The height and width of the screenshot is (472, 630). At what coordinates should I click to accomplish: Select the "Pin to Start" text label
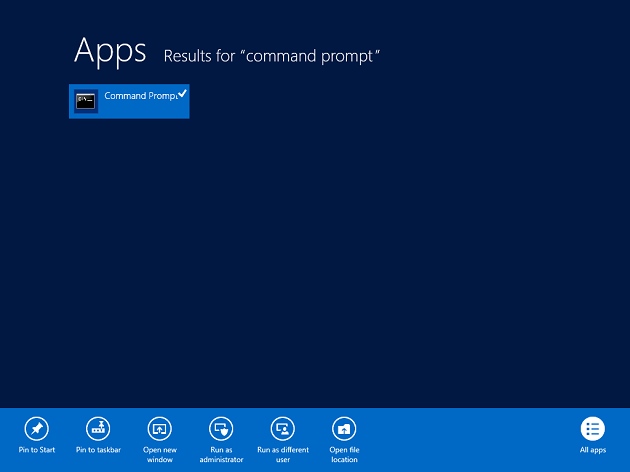tap(36, 450)
